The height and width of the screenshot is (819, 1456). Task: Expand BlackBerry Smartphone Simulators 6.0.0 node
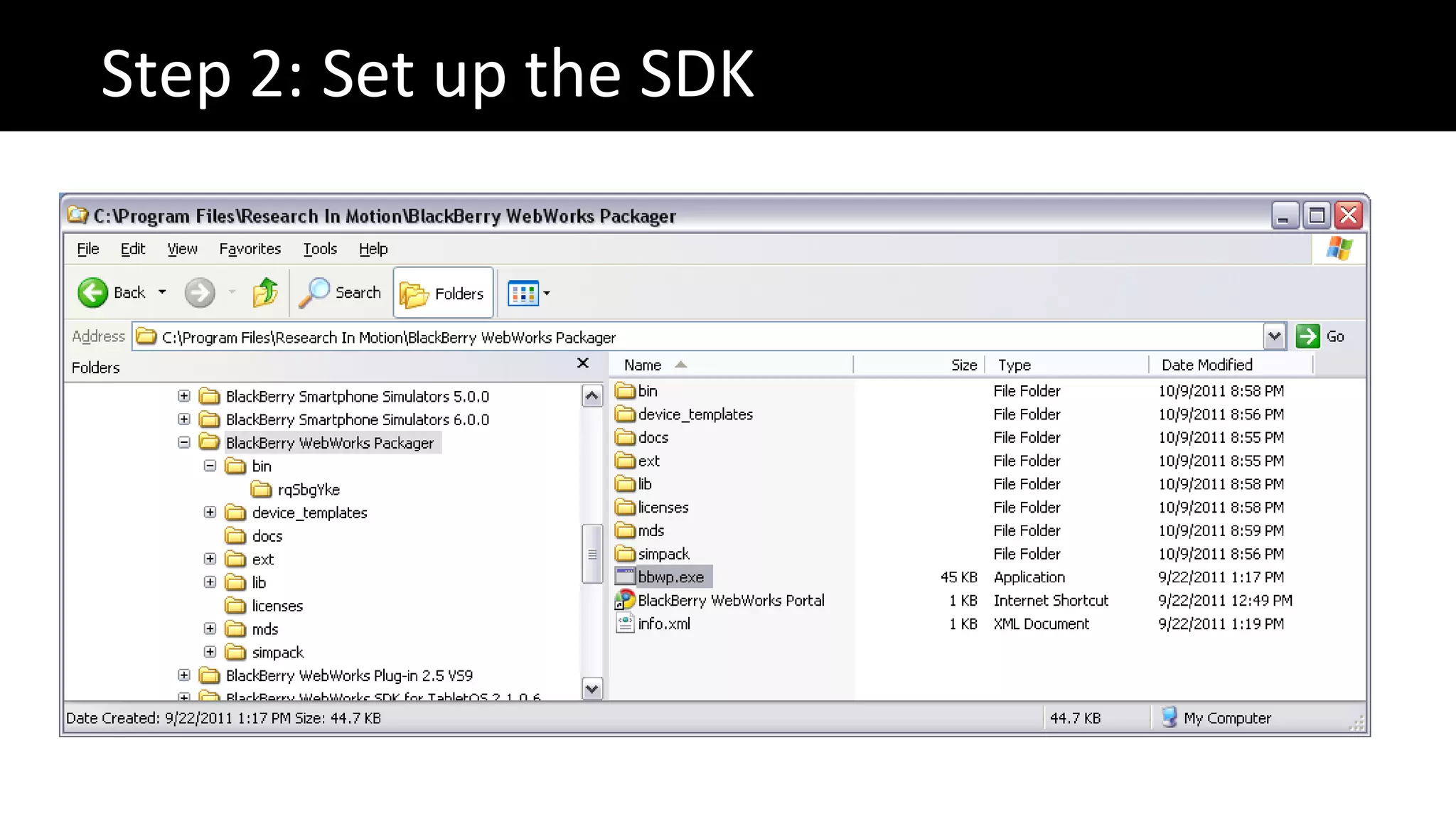click(x=184, y=419)
